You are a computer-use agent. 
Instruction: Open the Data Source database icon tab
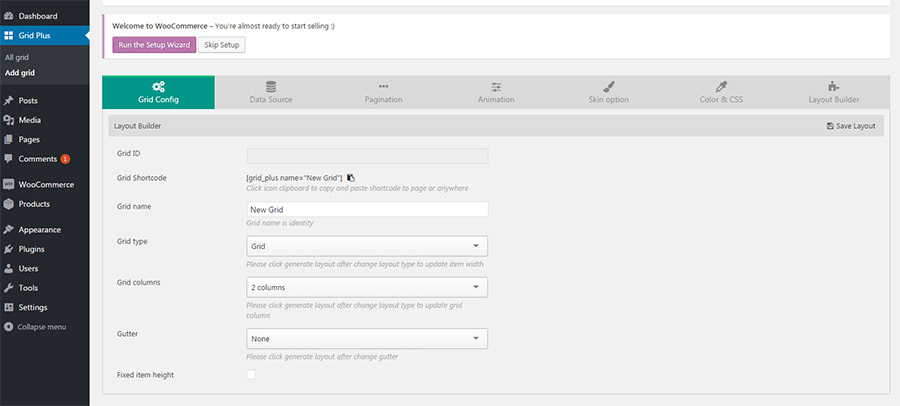271,86
